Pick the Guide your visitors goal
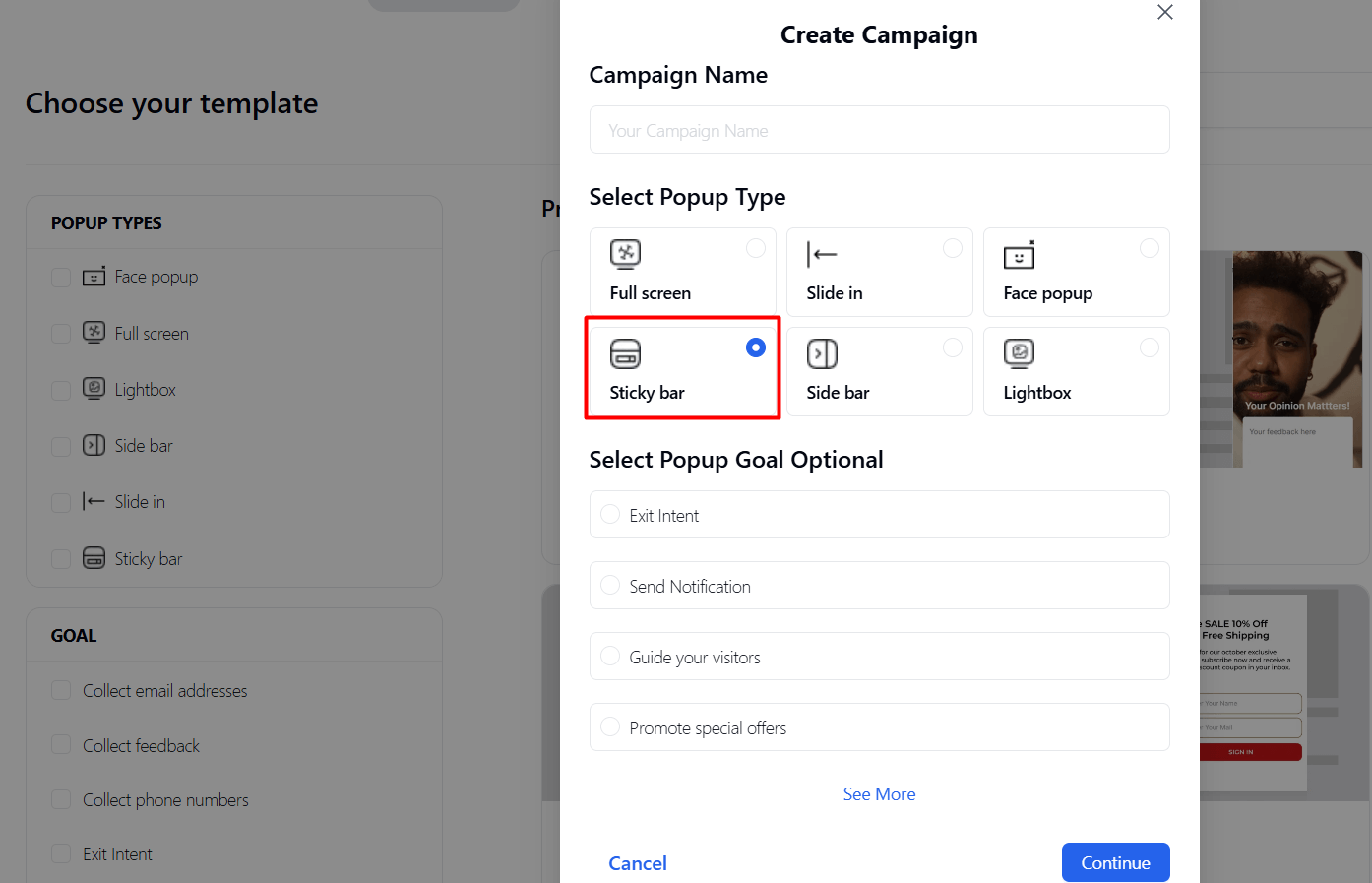 (610, 657)
